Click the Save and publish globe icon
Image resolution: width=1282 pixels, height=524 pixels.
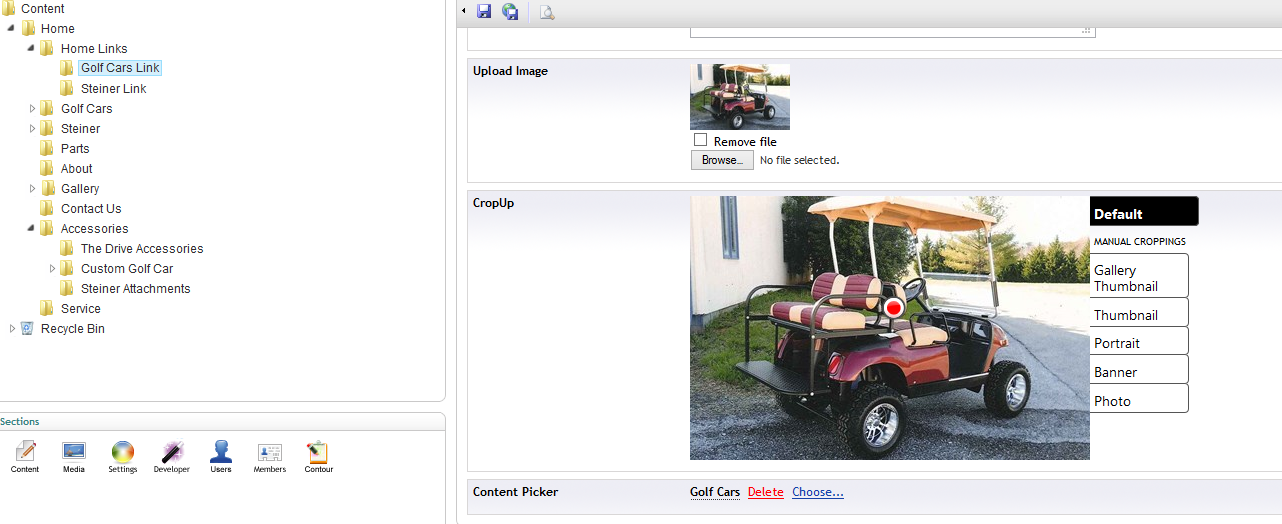(x=510, y=12)
